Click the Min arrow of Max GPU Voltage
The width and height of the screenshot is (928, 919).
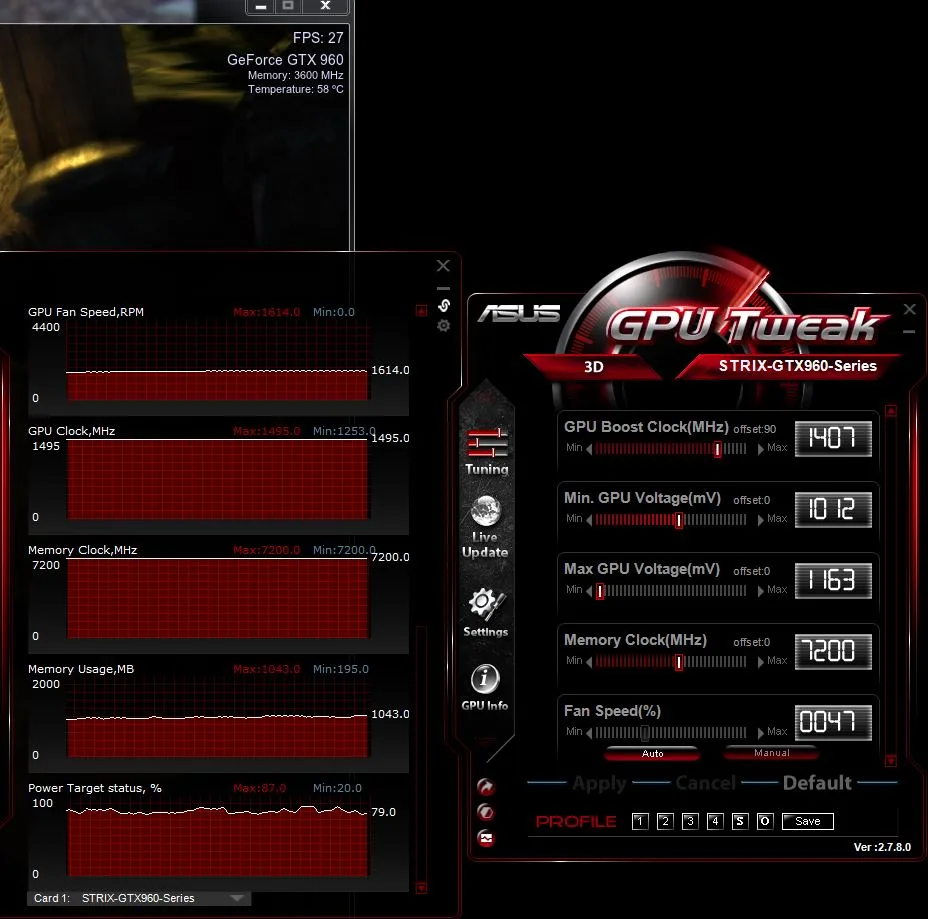[589, 591]
